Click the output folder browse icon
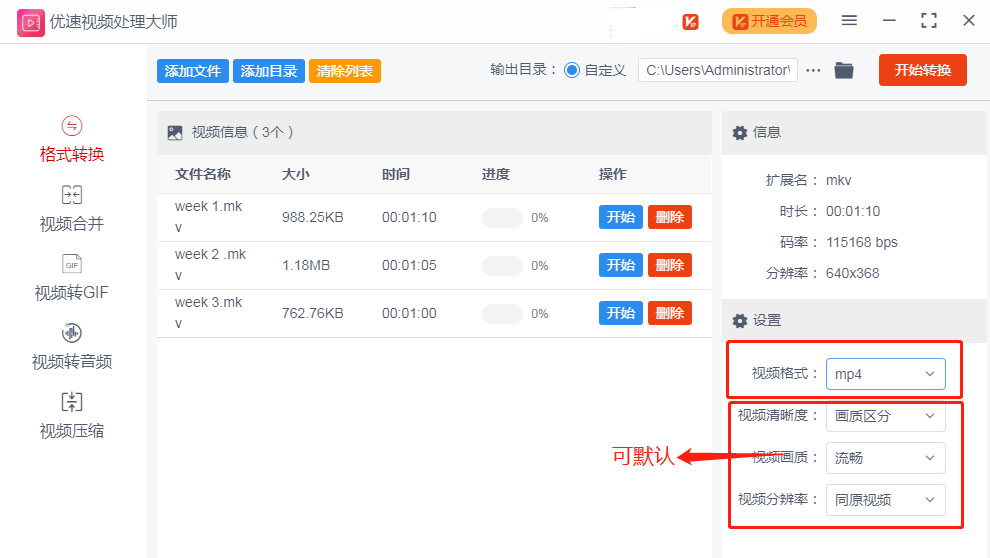 [844, 70]
